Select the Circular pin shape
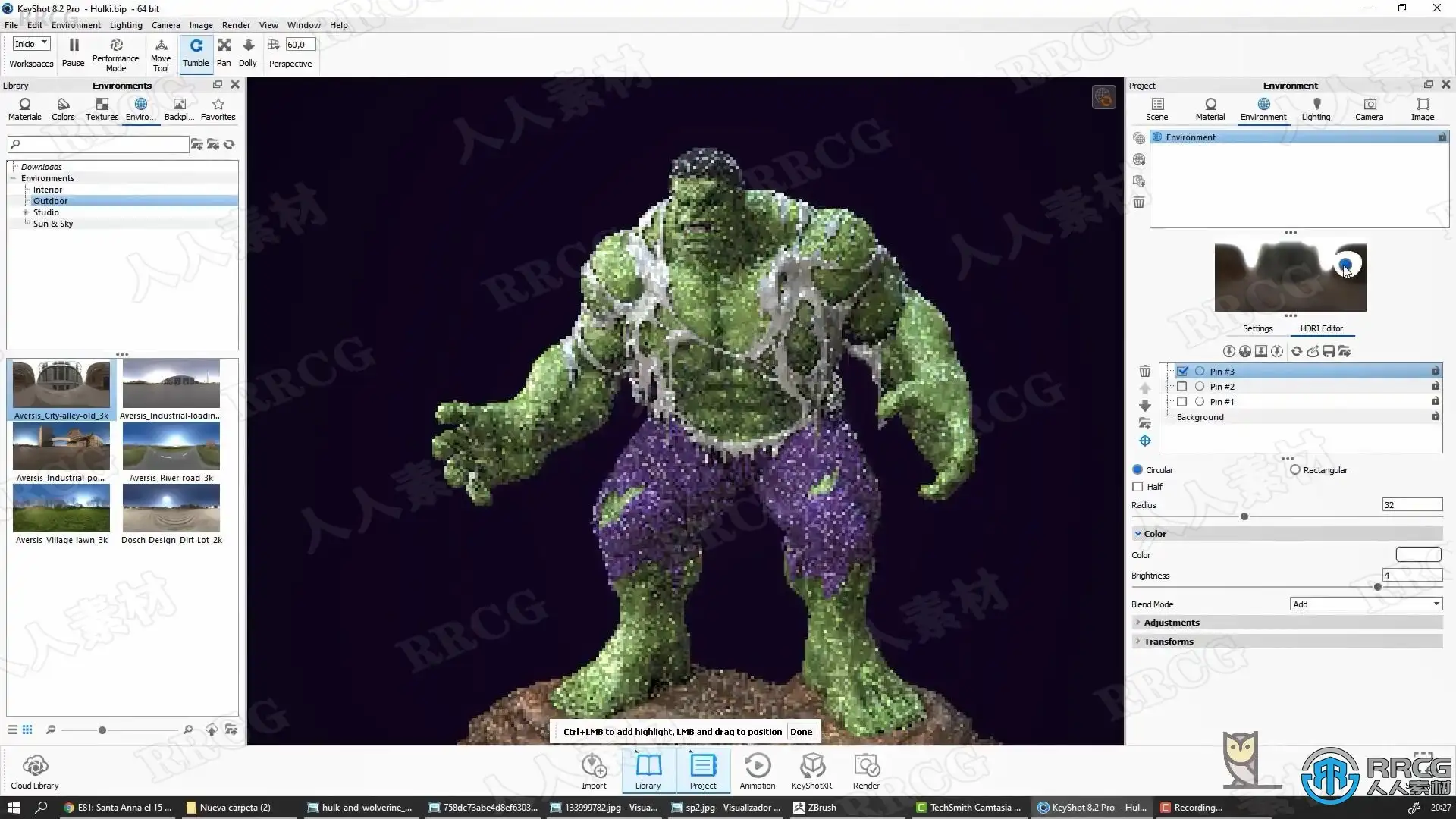 pyautogui.click(x=1137, y=470)
